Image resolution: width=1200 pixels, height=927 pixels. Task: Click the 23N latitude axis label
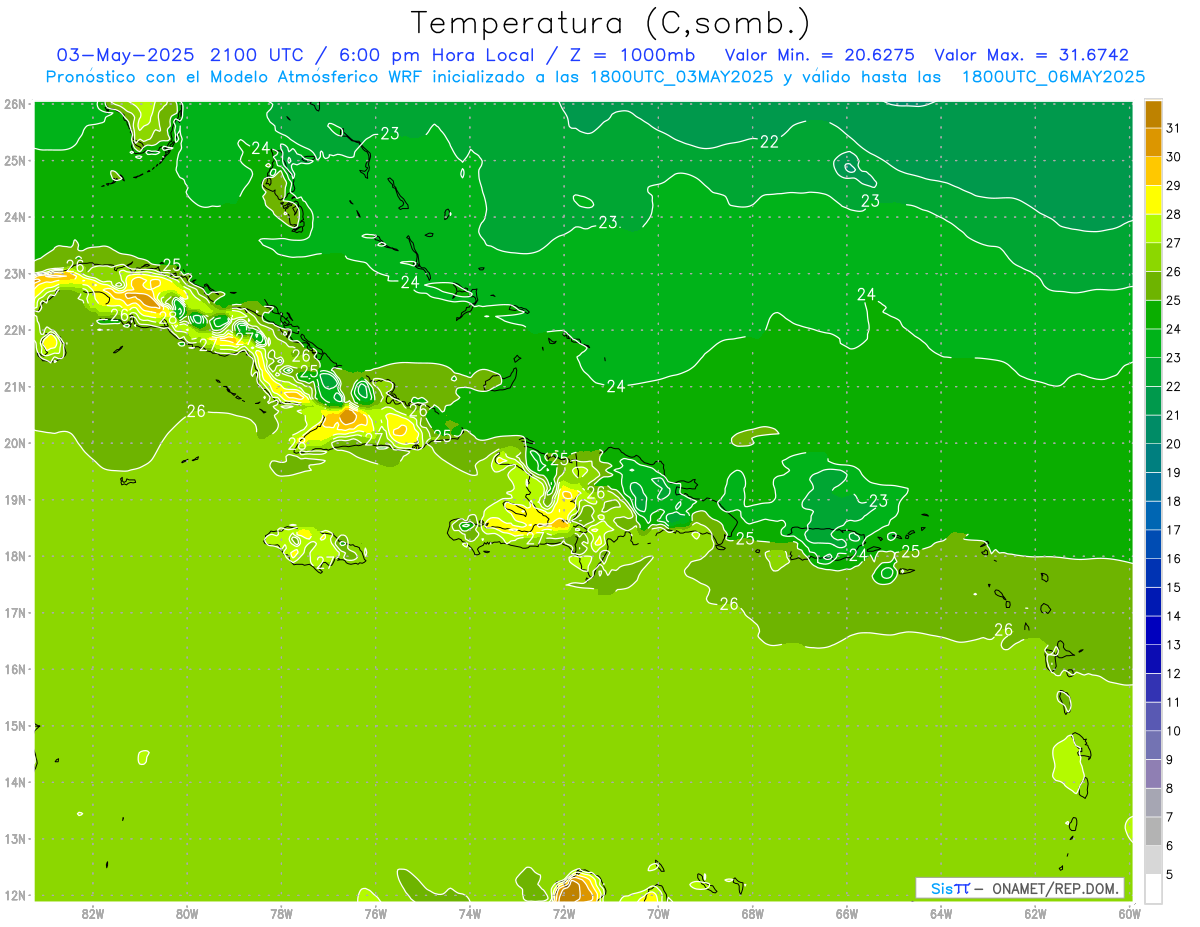pos(14,273)
